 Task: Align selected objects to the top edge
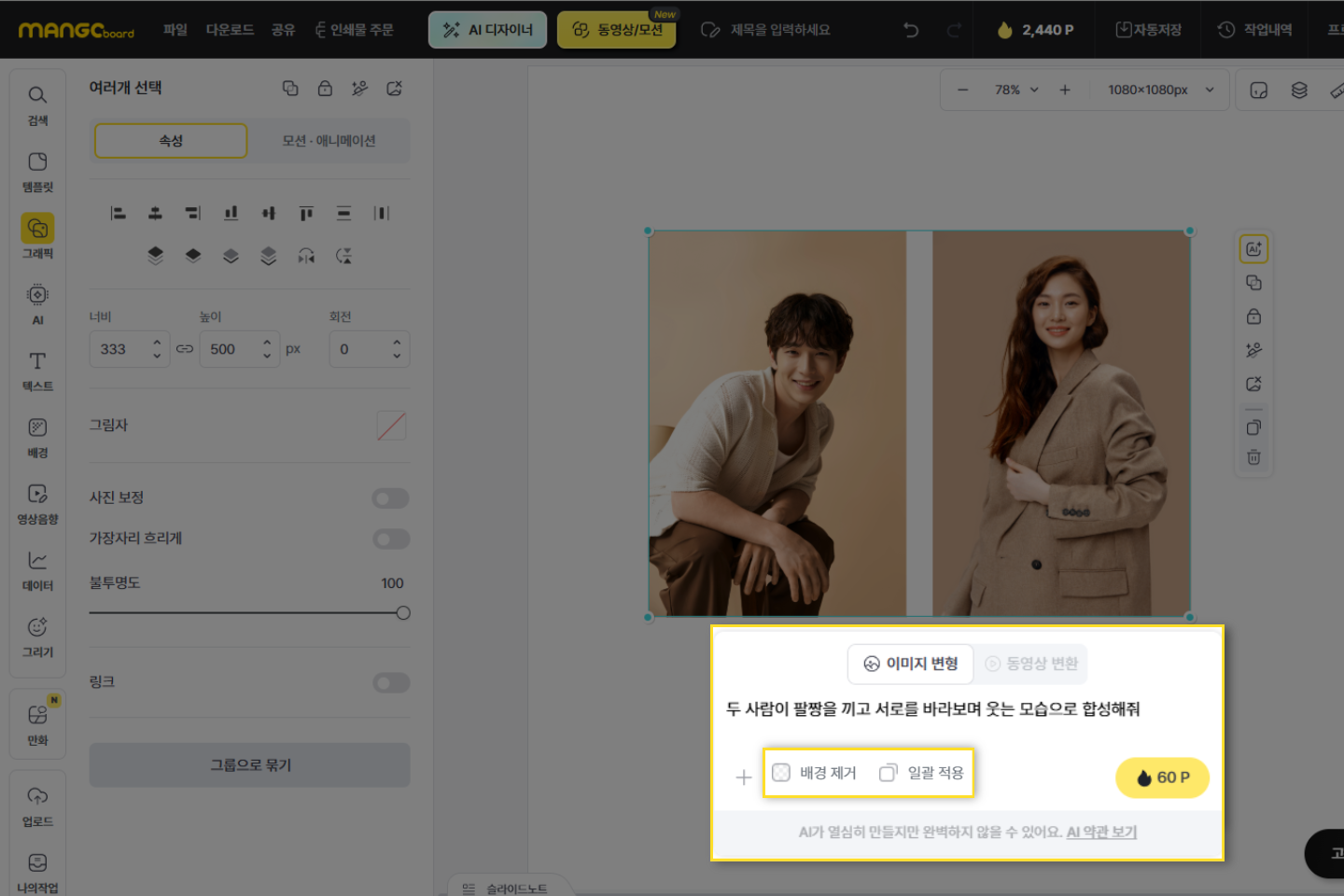pyautogui.click(x=306, y=214)
